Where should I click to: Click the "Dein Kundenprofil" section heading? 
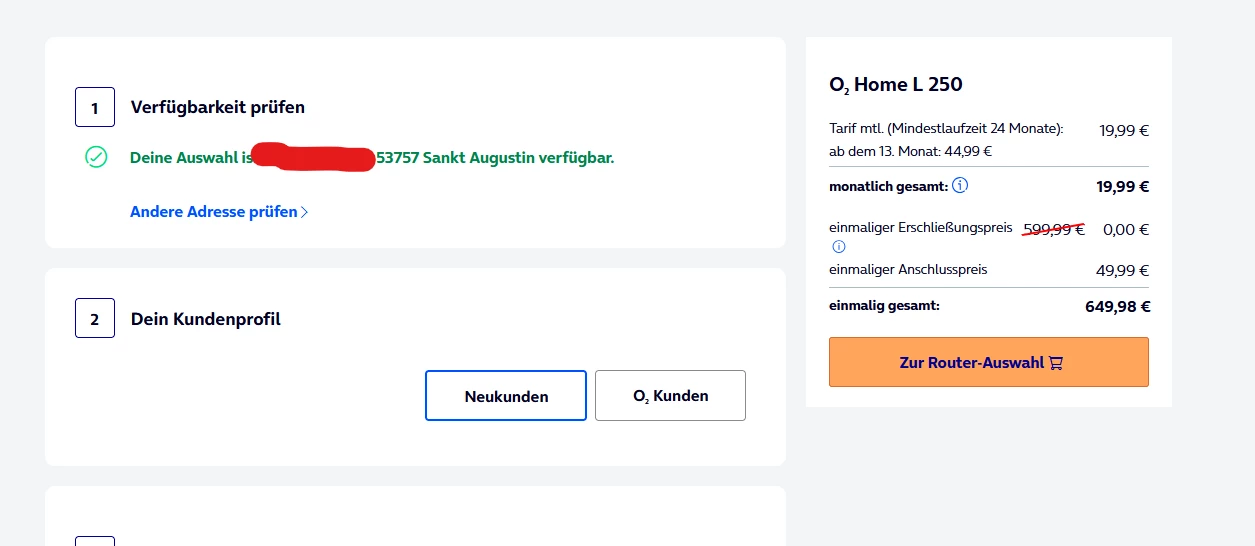pyautogui.click(x=206, y=319)
